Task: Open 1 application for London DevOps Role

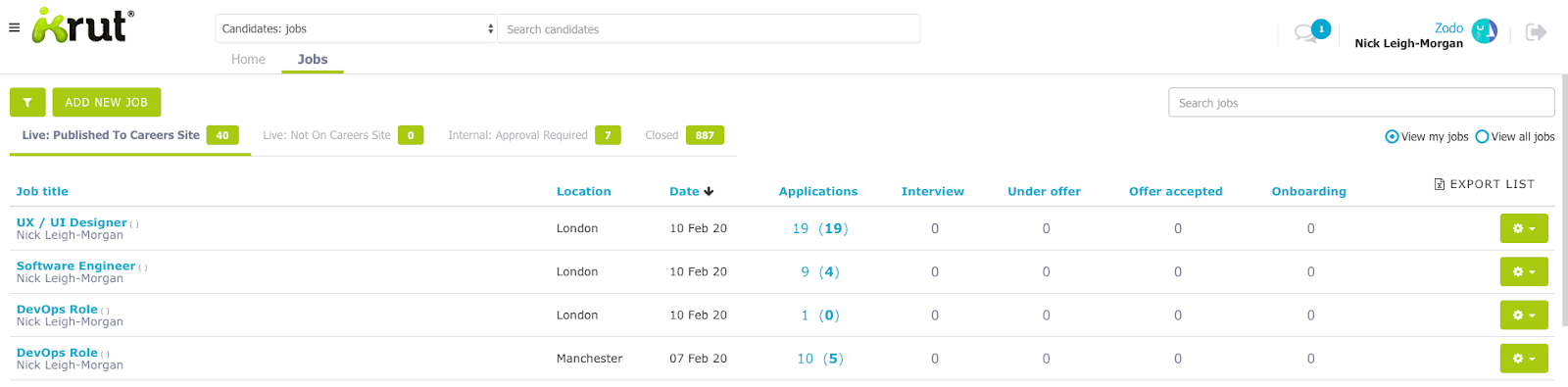Action: (x=806, y=314)
